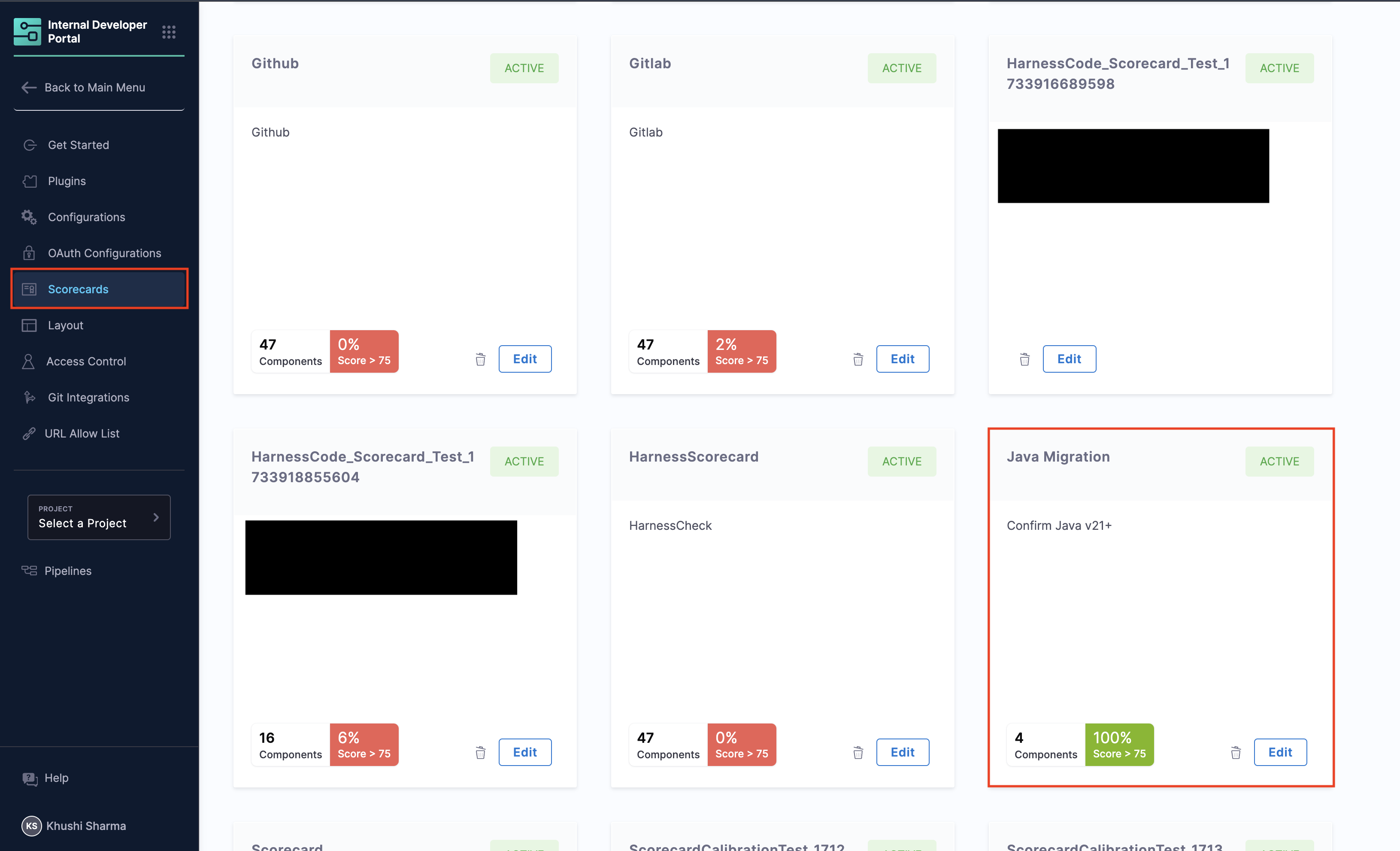Image resolution: width=1400 pixels, height=851 pixels.
Task: Expand the Select a Project chevron
Action: point(156,517)
